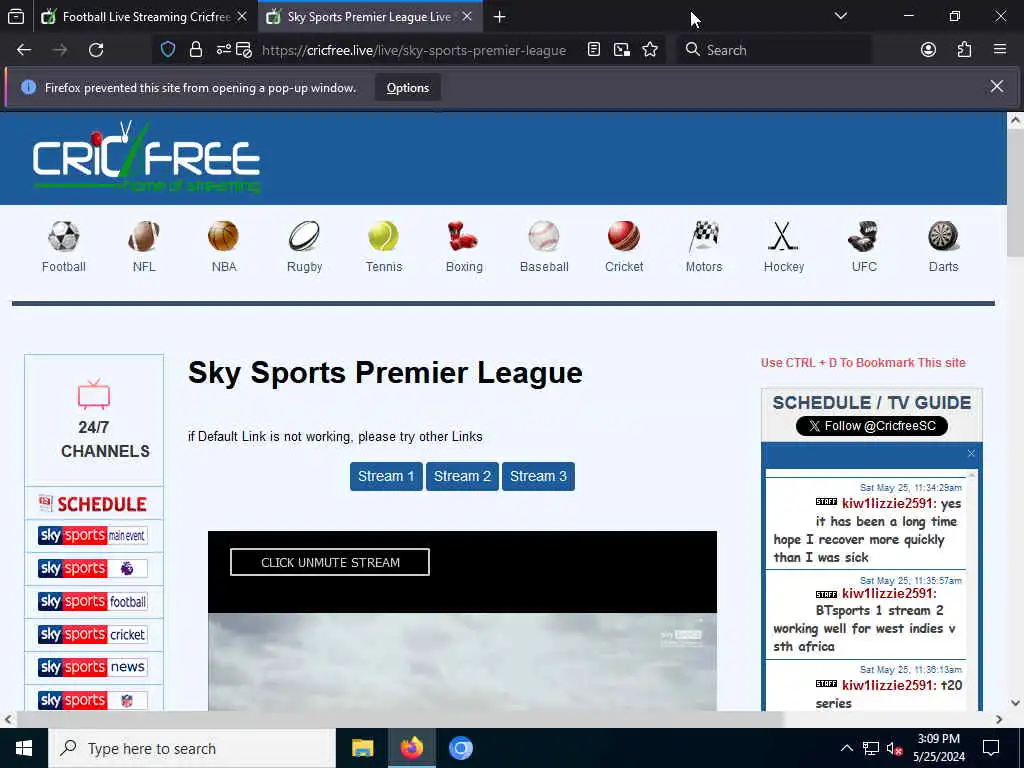
Task: Open the Rugby ball category icon
Action: (x=304, y=236)
